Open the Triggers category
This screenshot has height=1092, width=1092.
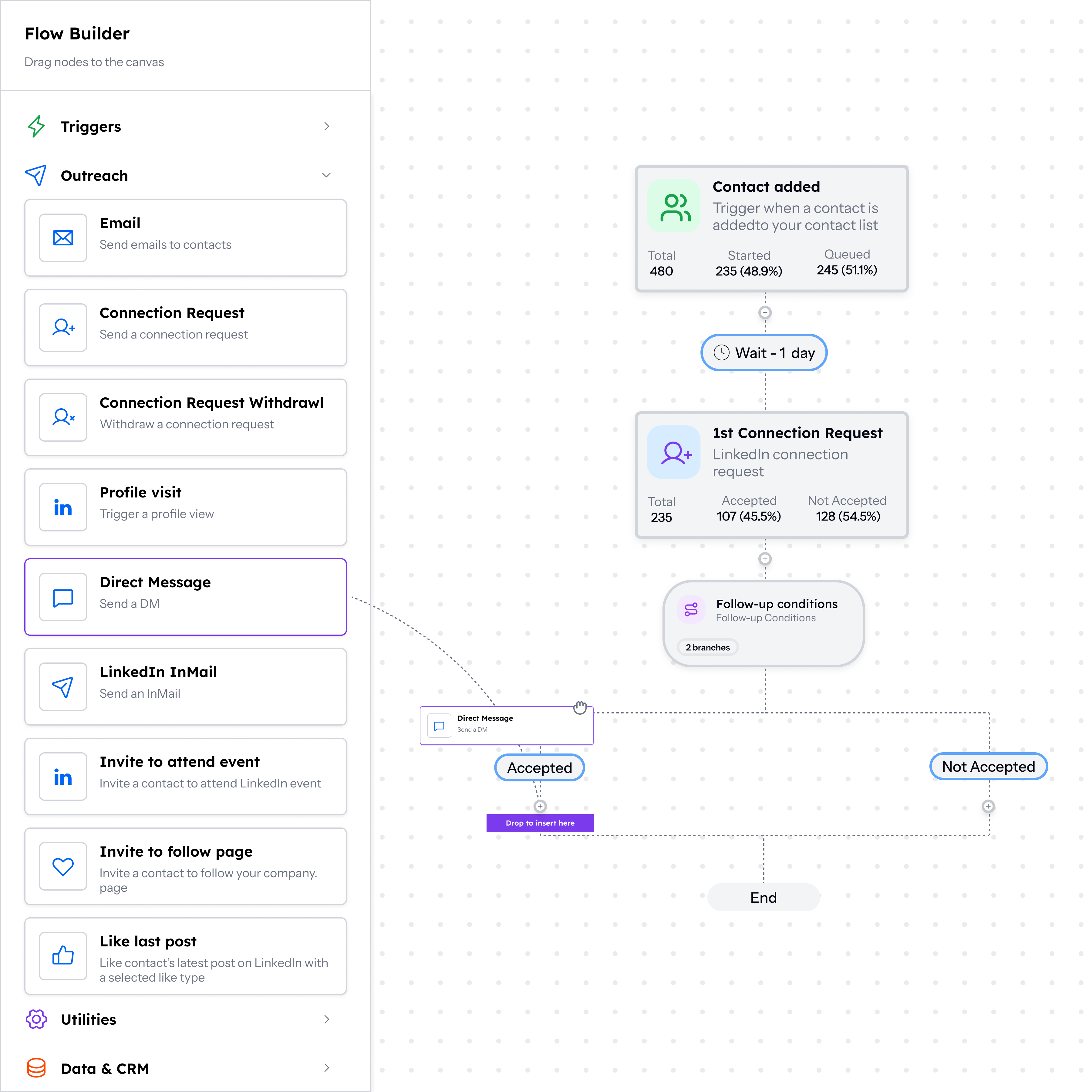179,126
